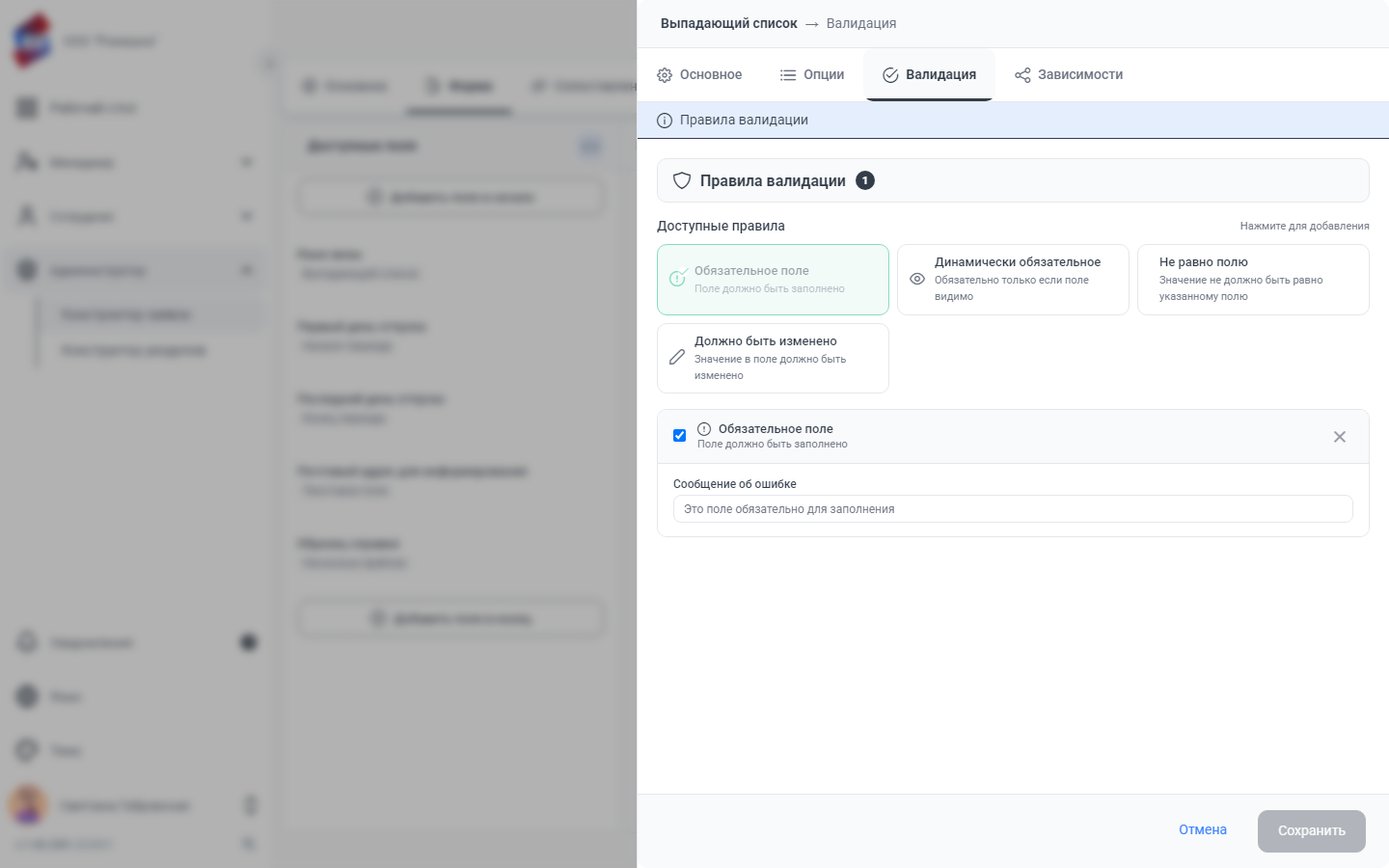This screenshot has height=868, width=1389.
Task: Click the already-added Обязательное поле rule card
Action: (773, 280)
